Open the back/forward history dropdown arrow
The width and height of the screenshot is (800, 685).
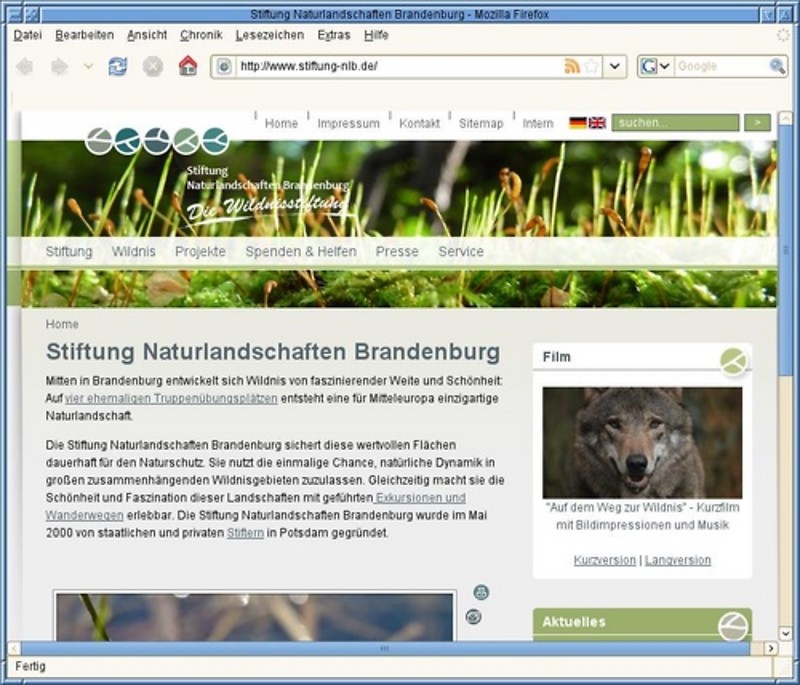(88, 66)
